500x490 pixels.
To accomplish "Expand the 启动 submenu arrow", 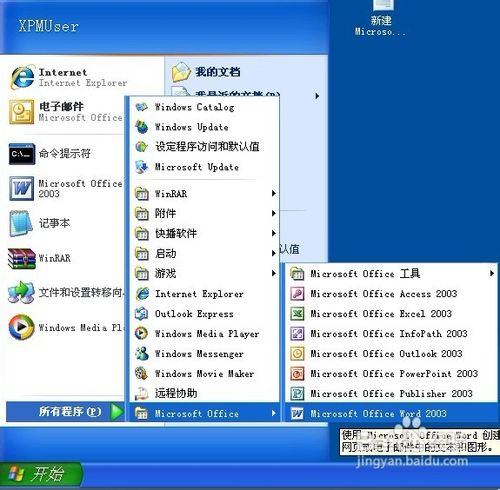I will tap(273, 253).
